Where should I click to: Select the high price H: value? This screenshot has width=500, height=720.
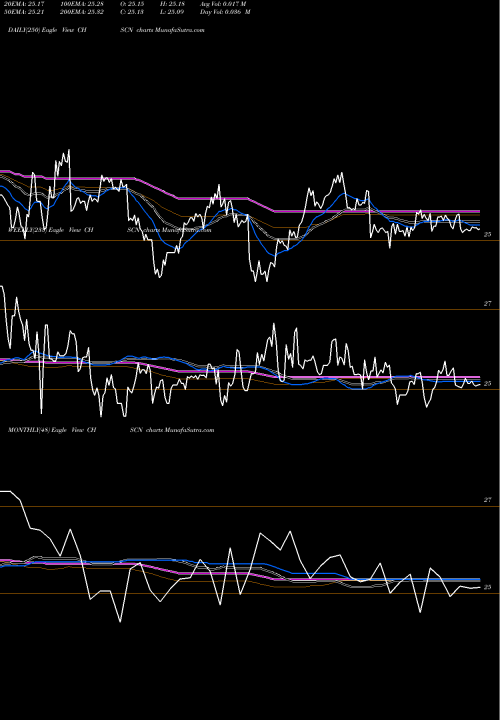point(172,4)
